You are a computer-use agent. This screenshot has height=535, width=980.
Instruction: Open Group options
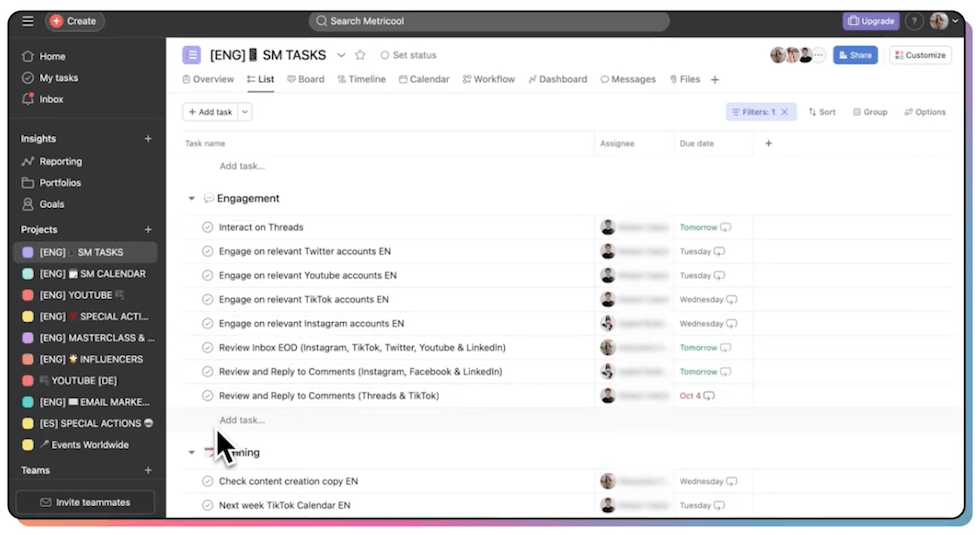(870, 112)
